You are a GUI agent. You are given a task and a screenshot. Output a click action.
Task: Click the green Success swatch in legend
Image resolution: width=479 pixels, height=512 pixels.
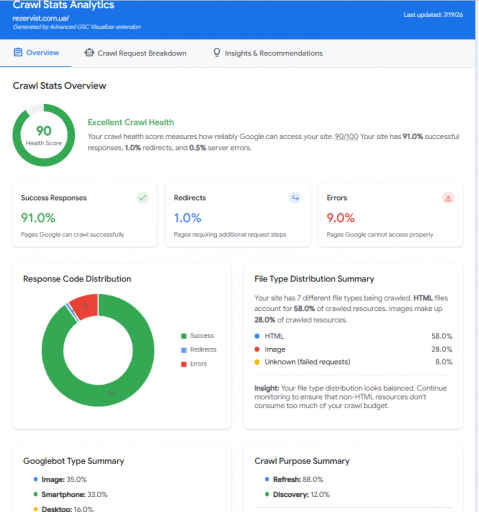coord(184,336)
